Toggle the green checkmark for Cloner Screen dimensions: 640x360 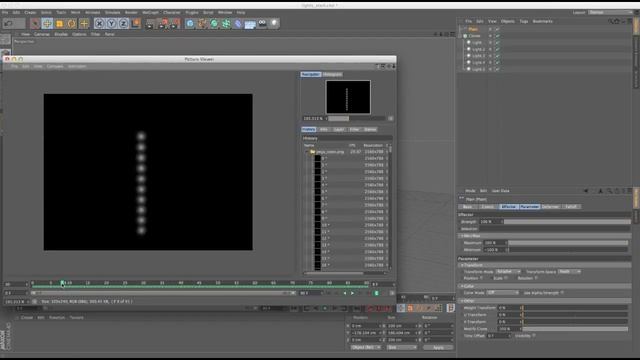coord(497,36)
